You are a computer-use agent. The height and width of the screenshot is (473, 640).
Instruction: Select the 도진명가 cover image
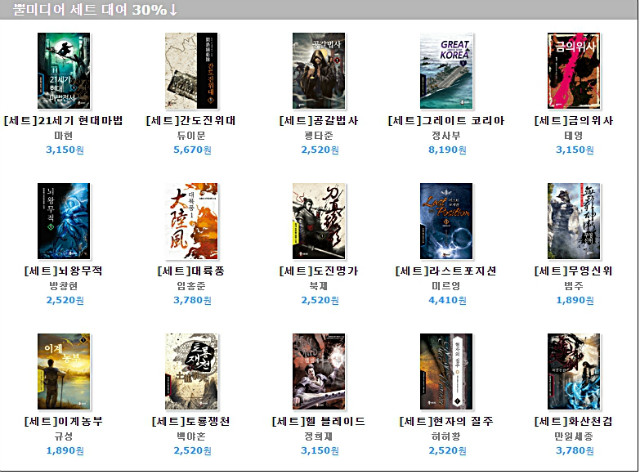[x=319, y=221]
